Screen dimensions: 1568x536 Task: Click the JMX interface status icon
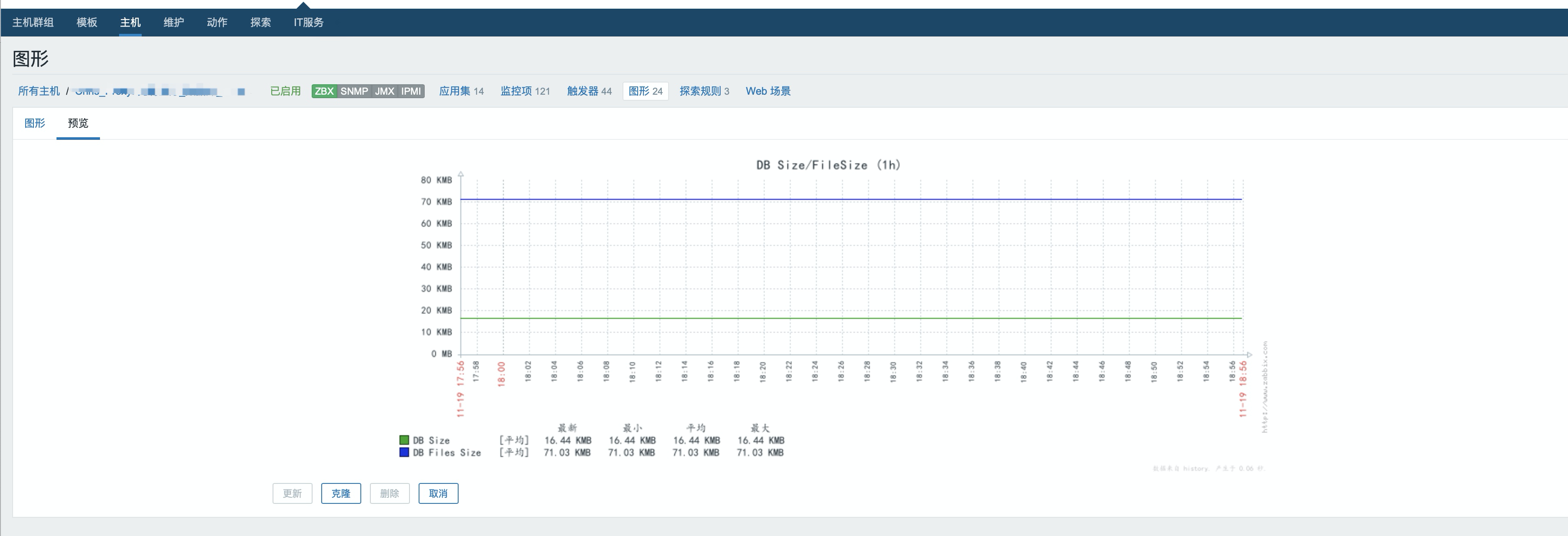coord(383,91)
